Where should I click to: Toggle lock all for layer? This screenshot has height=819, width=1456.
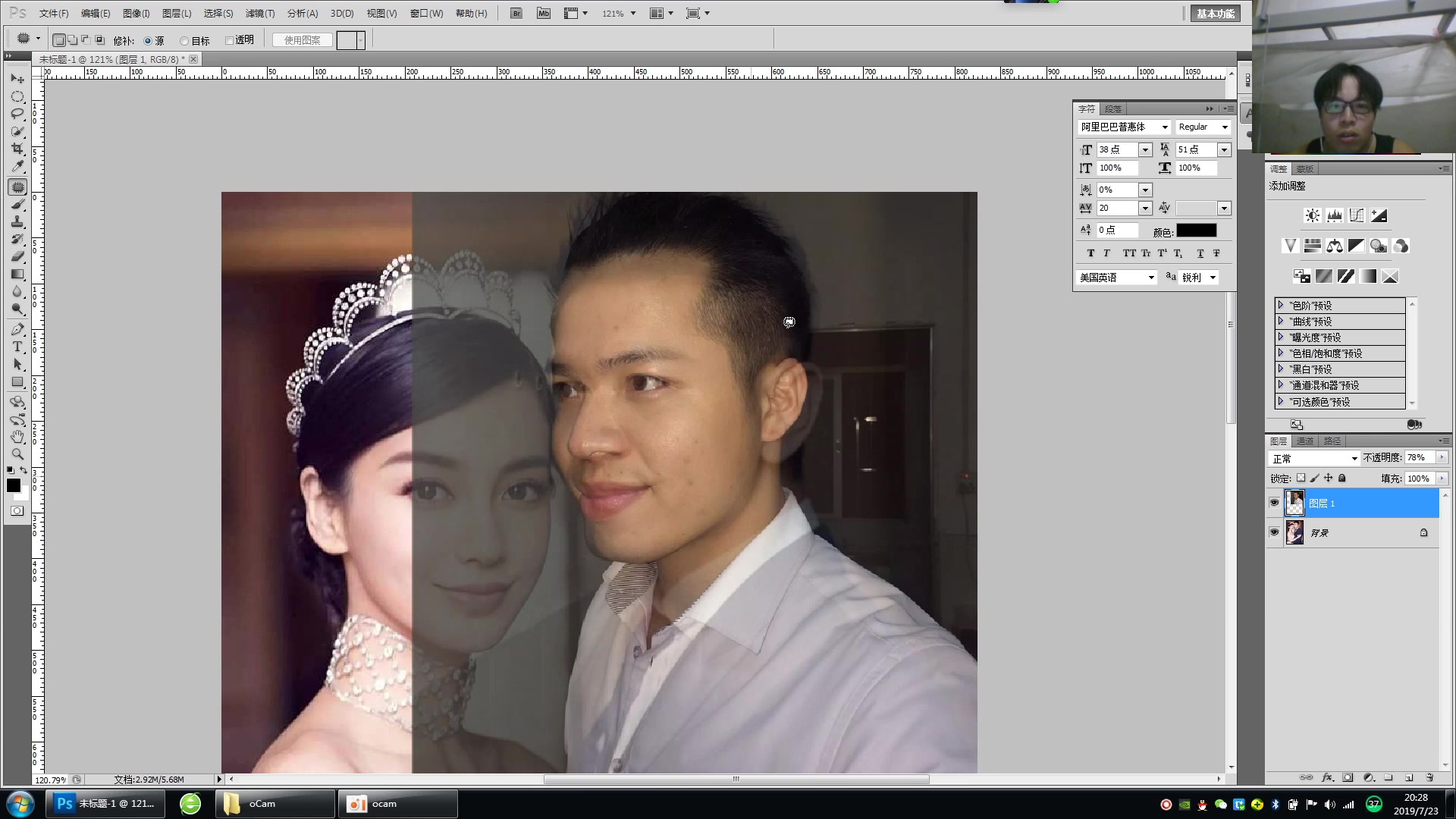pos(1341,478)
